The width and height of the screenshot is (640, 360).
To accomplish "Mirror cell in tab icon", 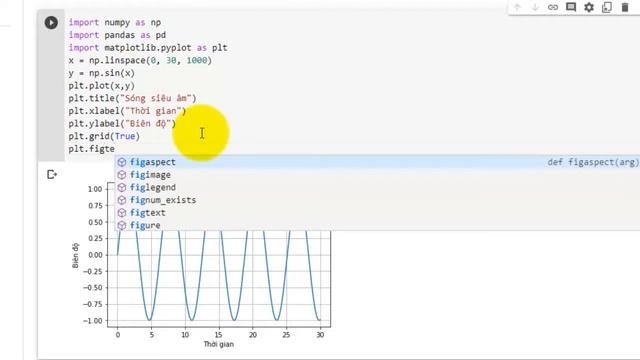I will (607, 7).
